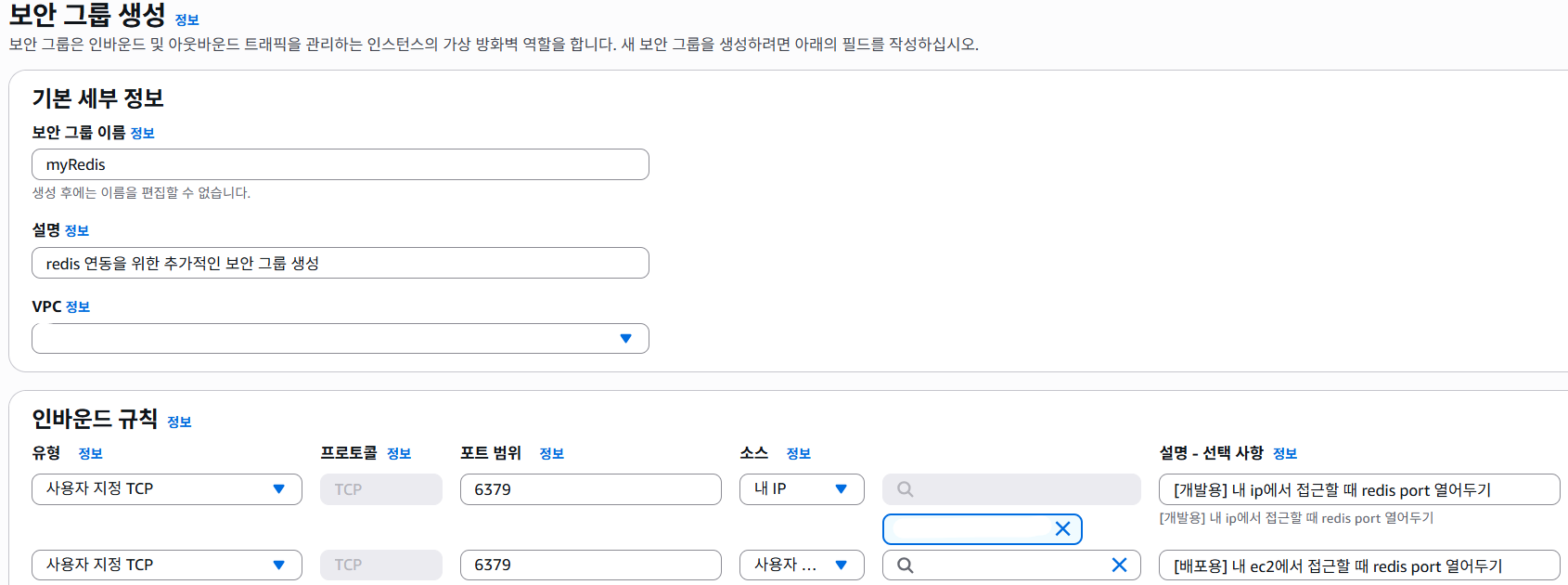Open '정보' link next to 보안 그룹 생성 title
Image resolution: width=1568 pixels, height=585 pixels.
[x=186, y=20]
